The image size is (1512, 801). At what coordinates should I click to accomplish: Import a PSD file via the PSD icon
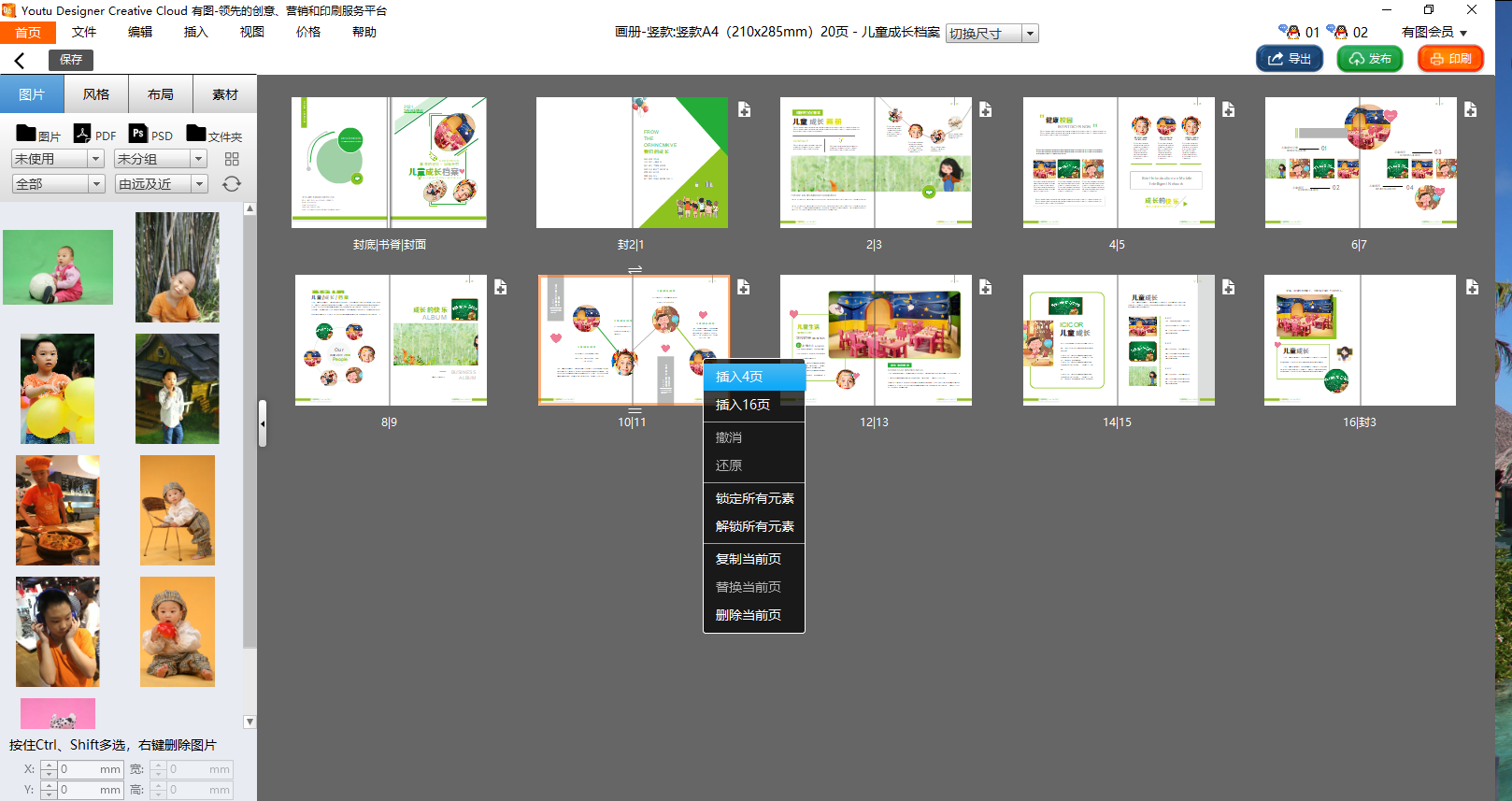150,135
